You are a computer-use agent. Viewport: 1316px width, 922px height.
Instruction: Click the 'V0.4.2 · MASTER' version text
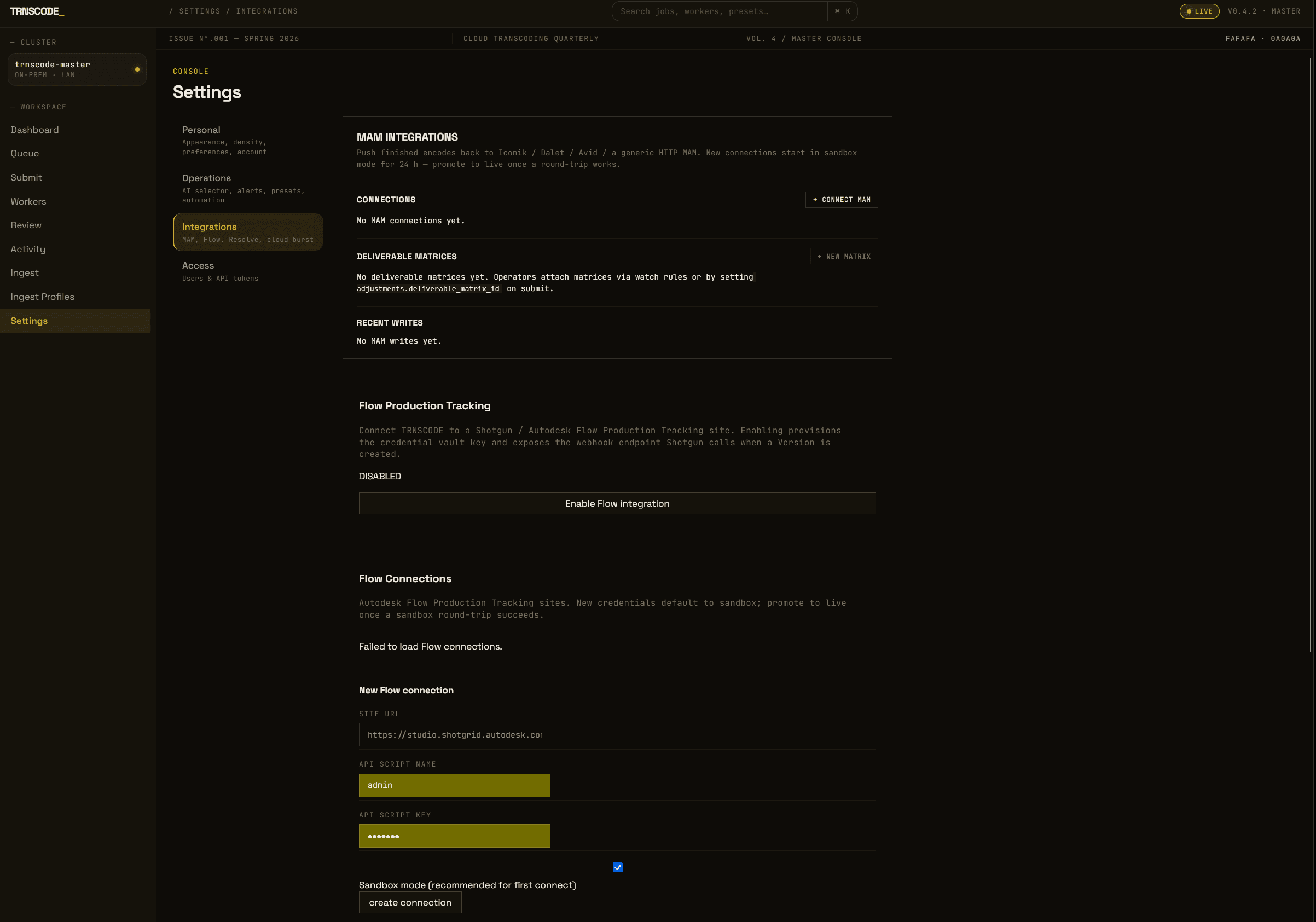(x=1264, y=11)
